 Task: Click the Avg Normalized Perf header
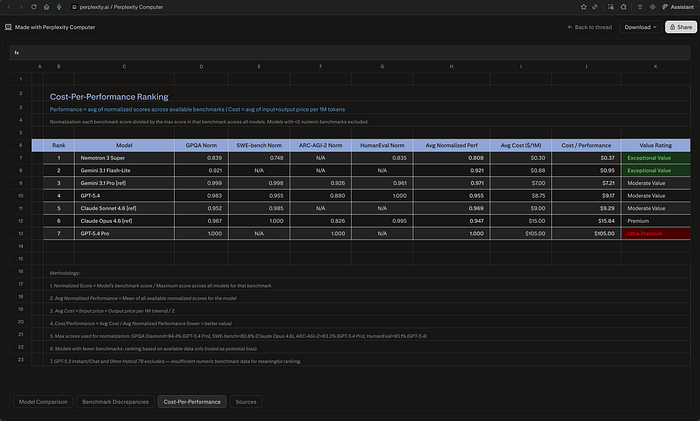pyautogui.click(x=451, y=145)
